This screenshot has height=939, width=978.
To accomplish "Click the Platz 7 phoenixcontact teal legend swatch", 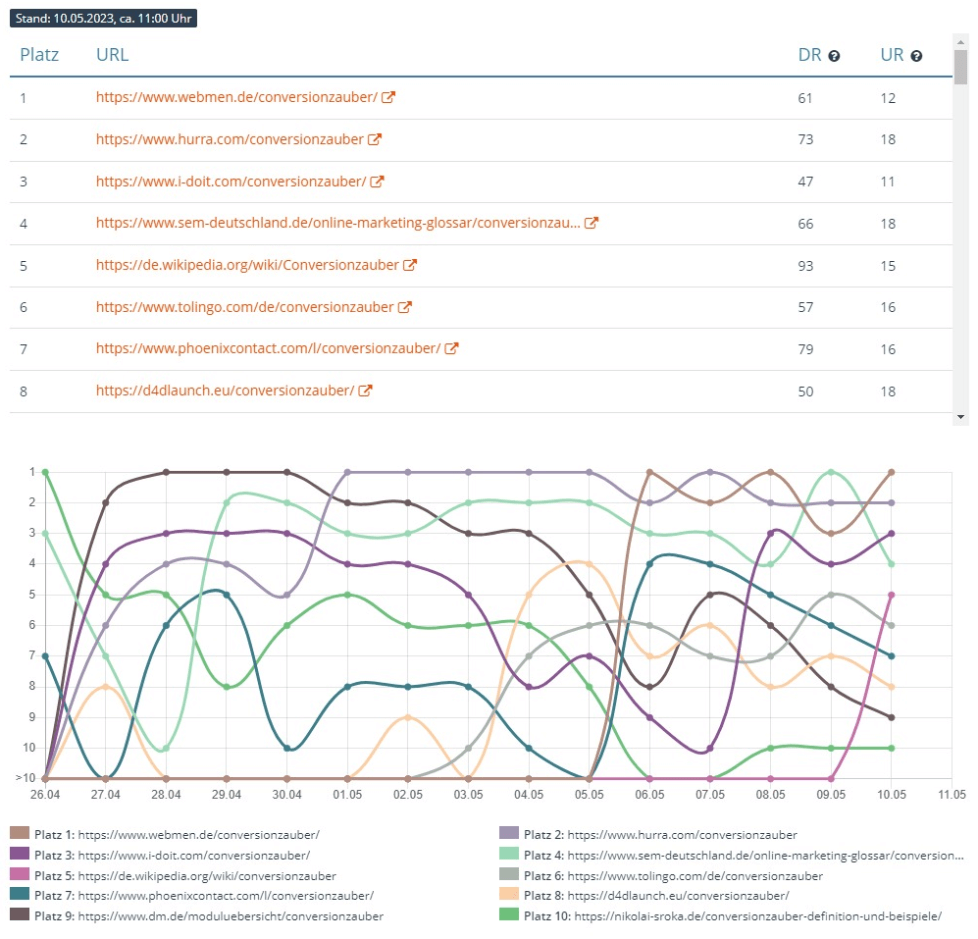I will click(x=20, y=895).
